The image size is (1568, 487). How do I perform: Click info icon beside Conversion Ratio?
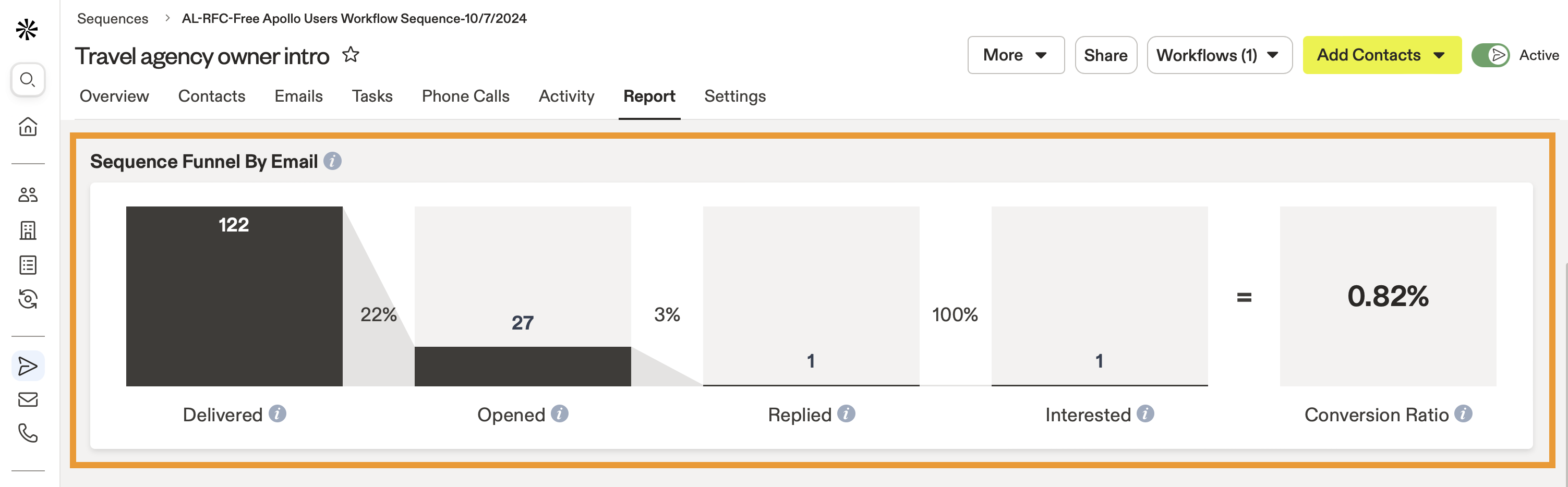click(1463, 414)
